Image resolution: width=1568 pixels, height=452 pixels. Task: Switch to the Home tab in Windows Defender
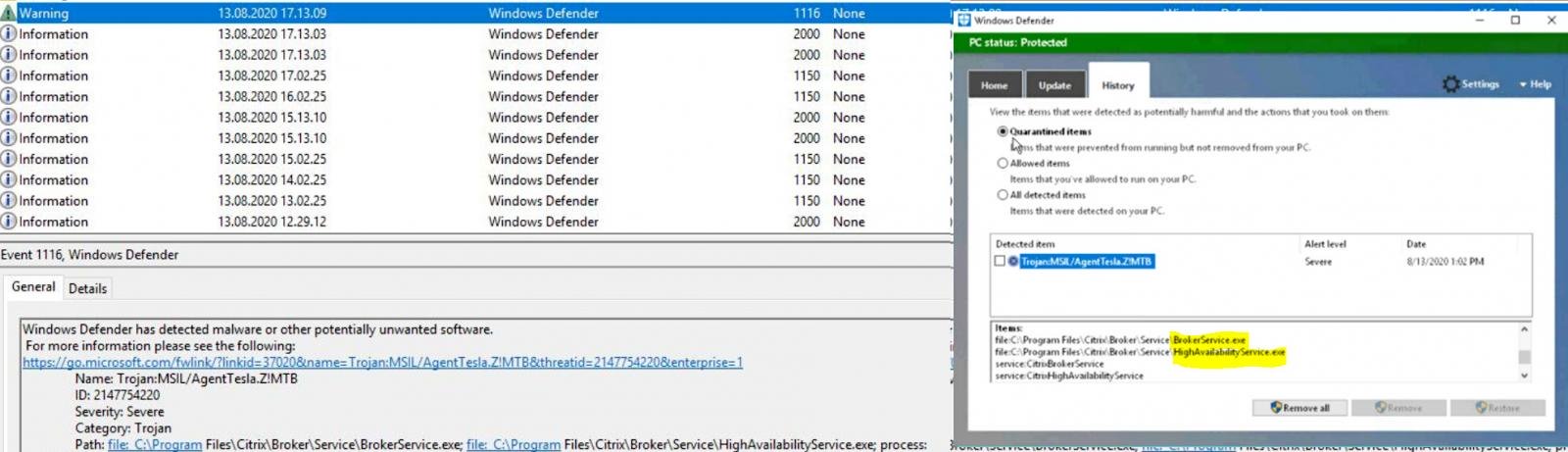995,85
